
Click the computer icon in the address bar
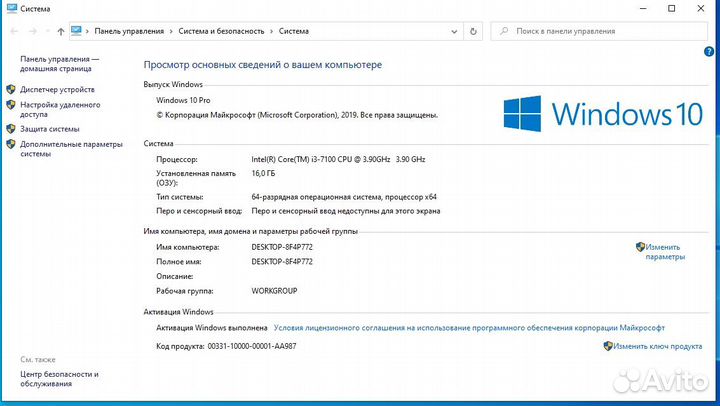[77, 31]
